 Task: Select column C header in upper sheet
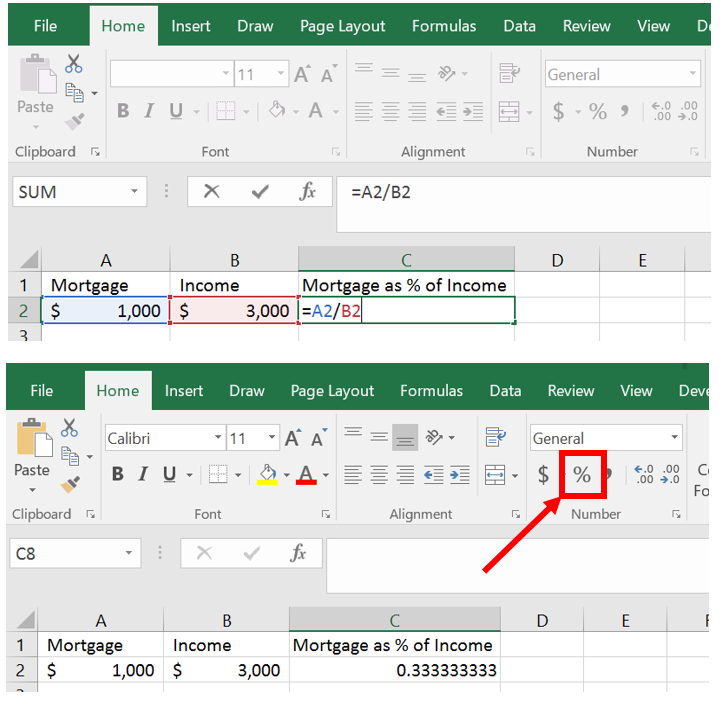[406, 260]
